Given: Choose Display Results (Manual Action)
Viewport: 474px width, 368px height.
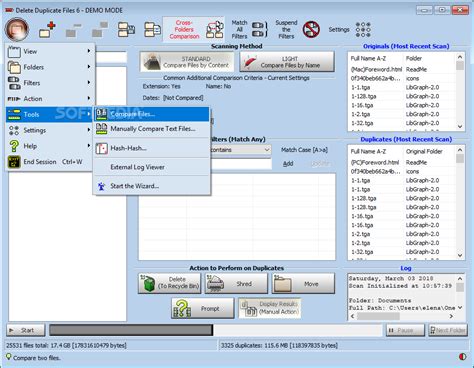Looking at the screenshot, I should [x=270, y=308].
